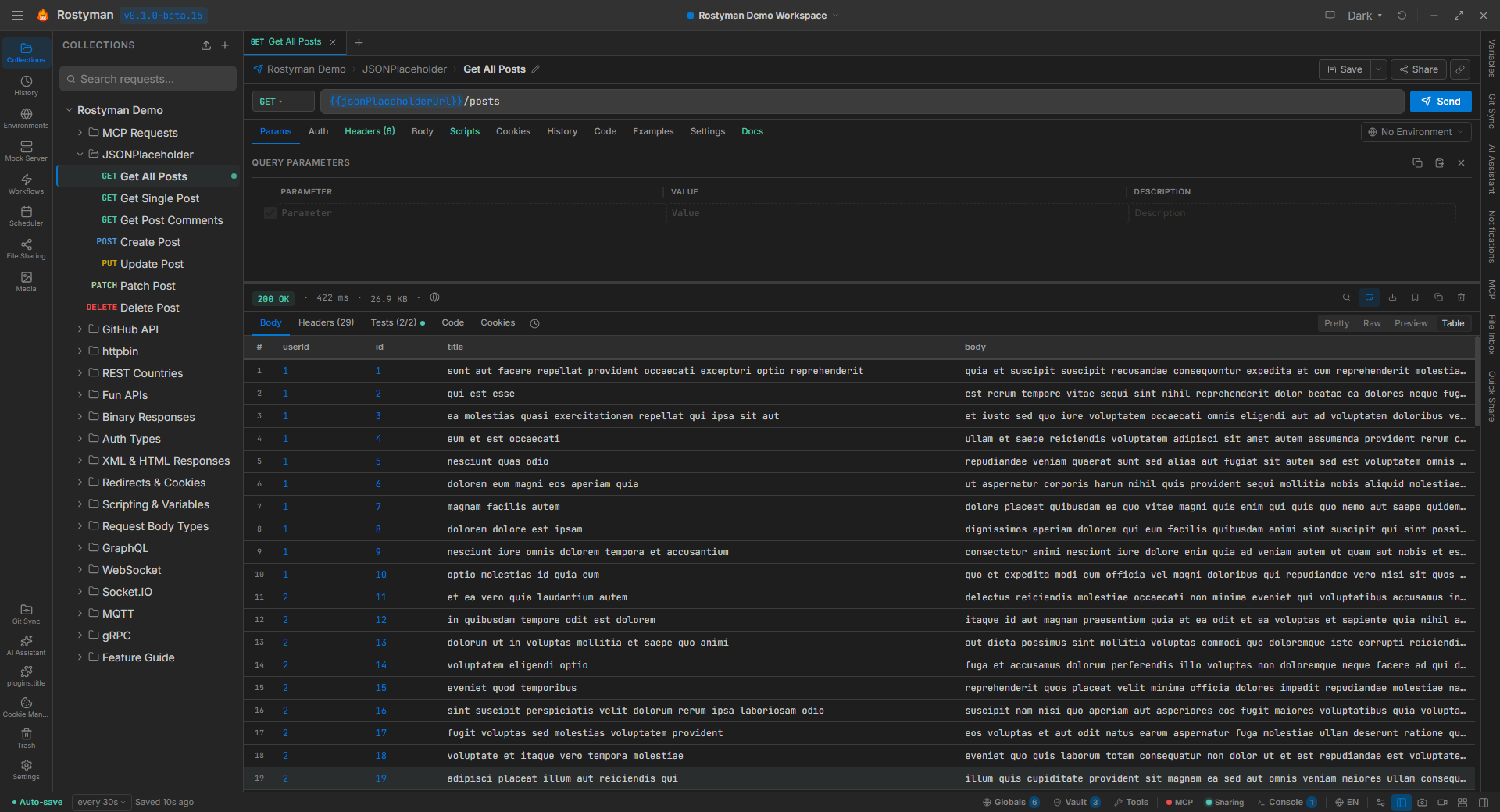Switch response view to Table
1500x812 pixels.
coord(1452,323)
